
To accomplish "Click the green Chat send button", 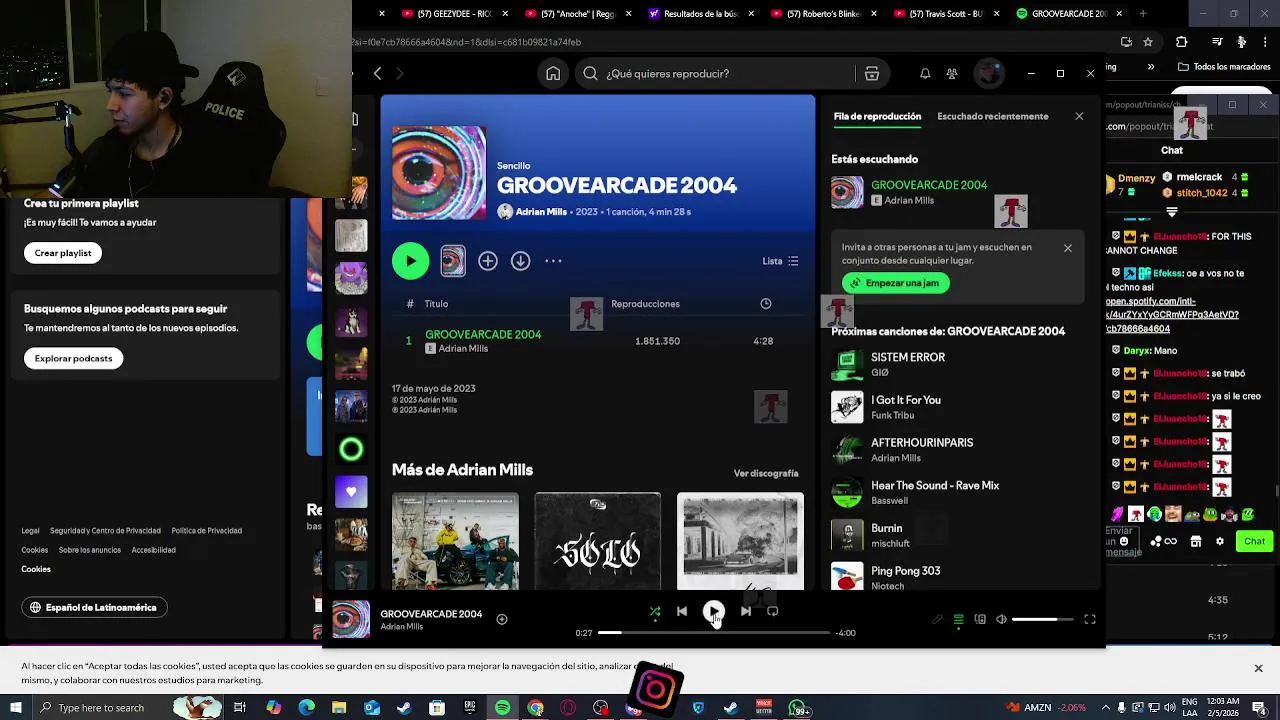I will coord(1254,541).
